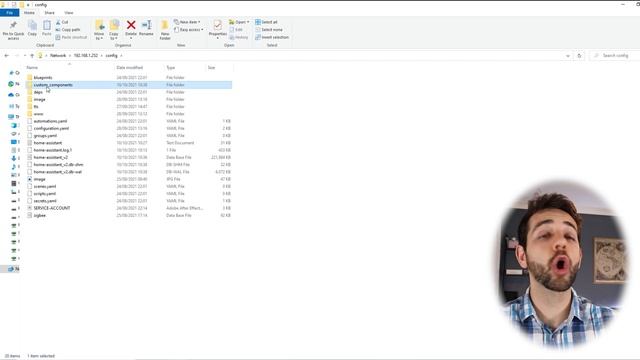Click the Search config input field
640x360 pixels.
pos(616,56)
